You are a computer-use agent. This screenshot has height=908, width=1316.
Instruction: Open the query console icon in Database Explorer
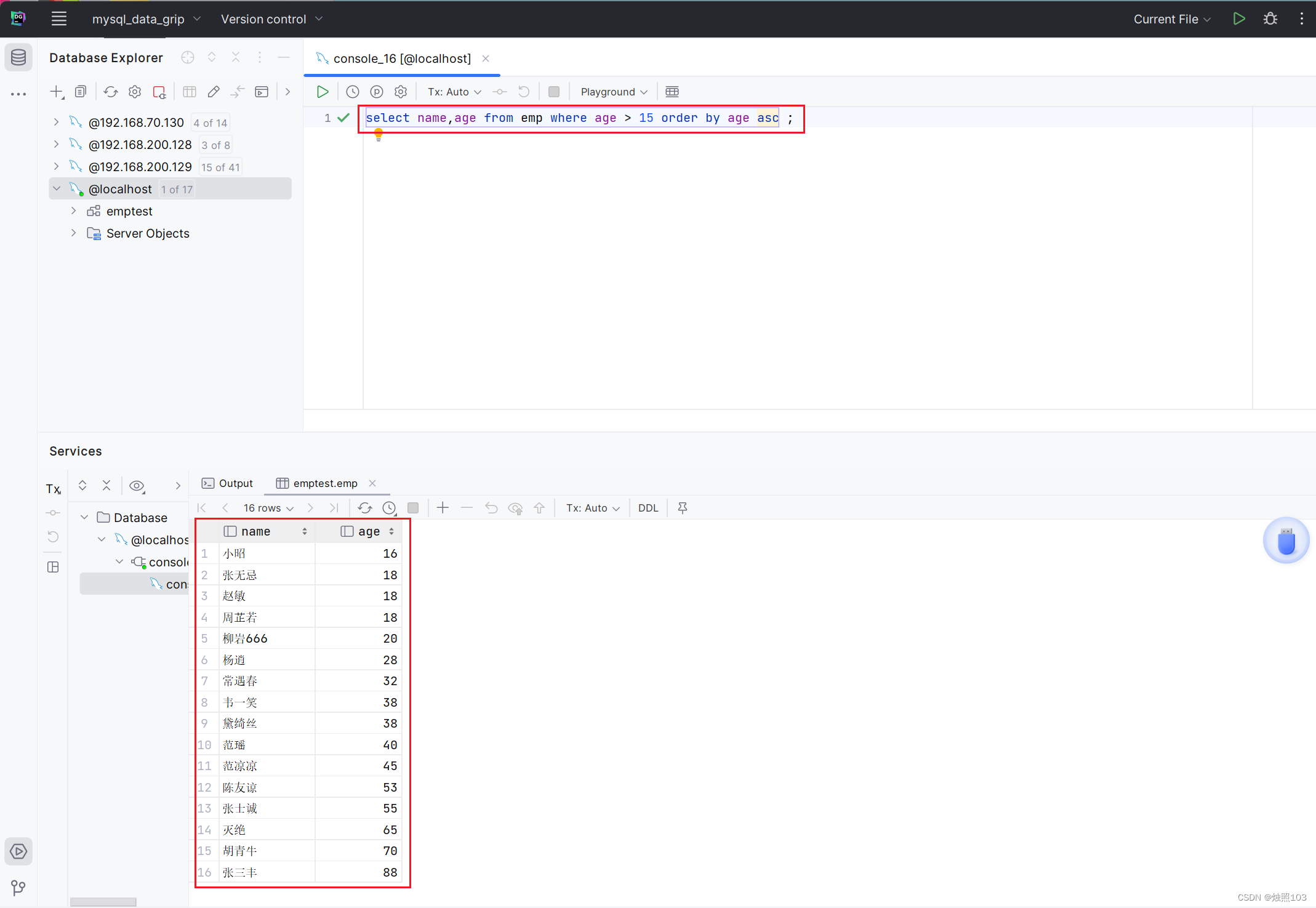coord(262,92)
